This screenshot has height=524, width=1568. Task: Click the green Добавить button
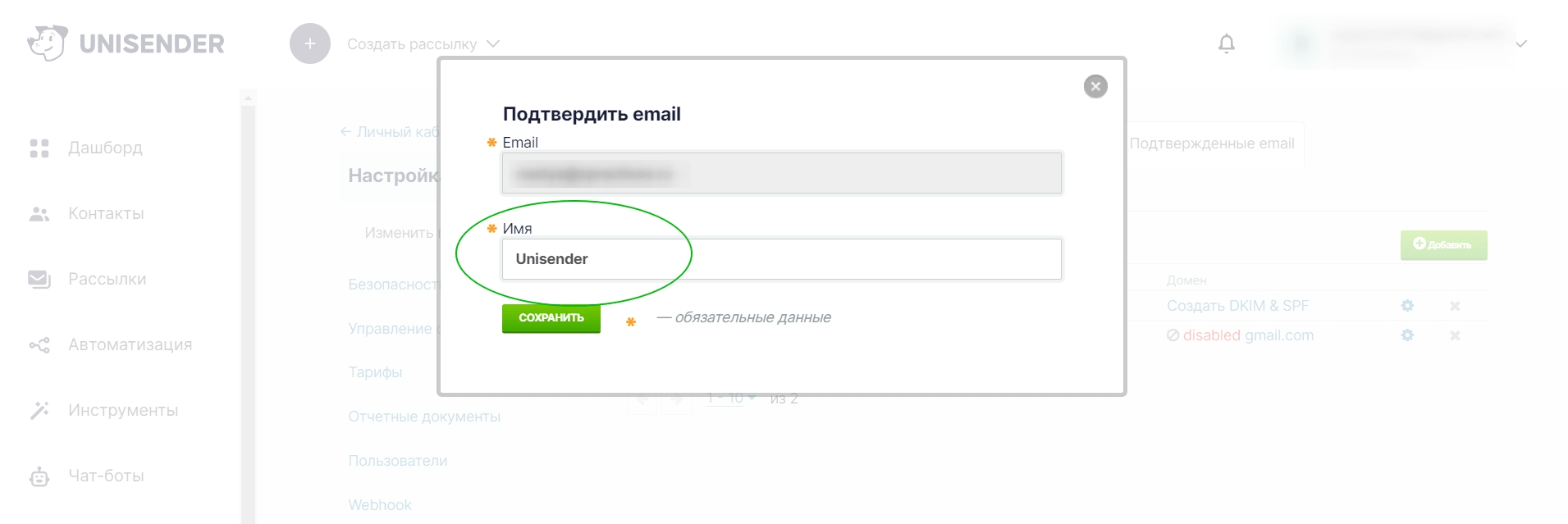1443,244
